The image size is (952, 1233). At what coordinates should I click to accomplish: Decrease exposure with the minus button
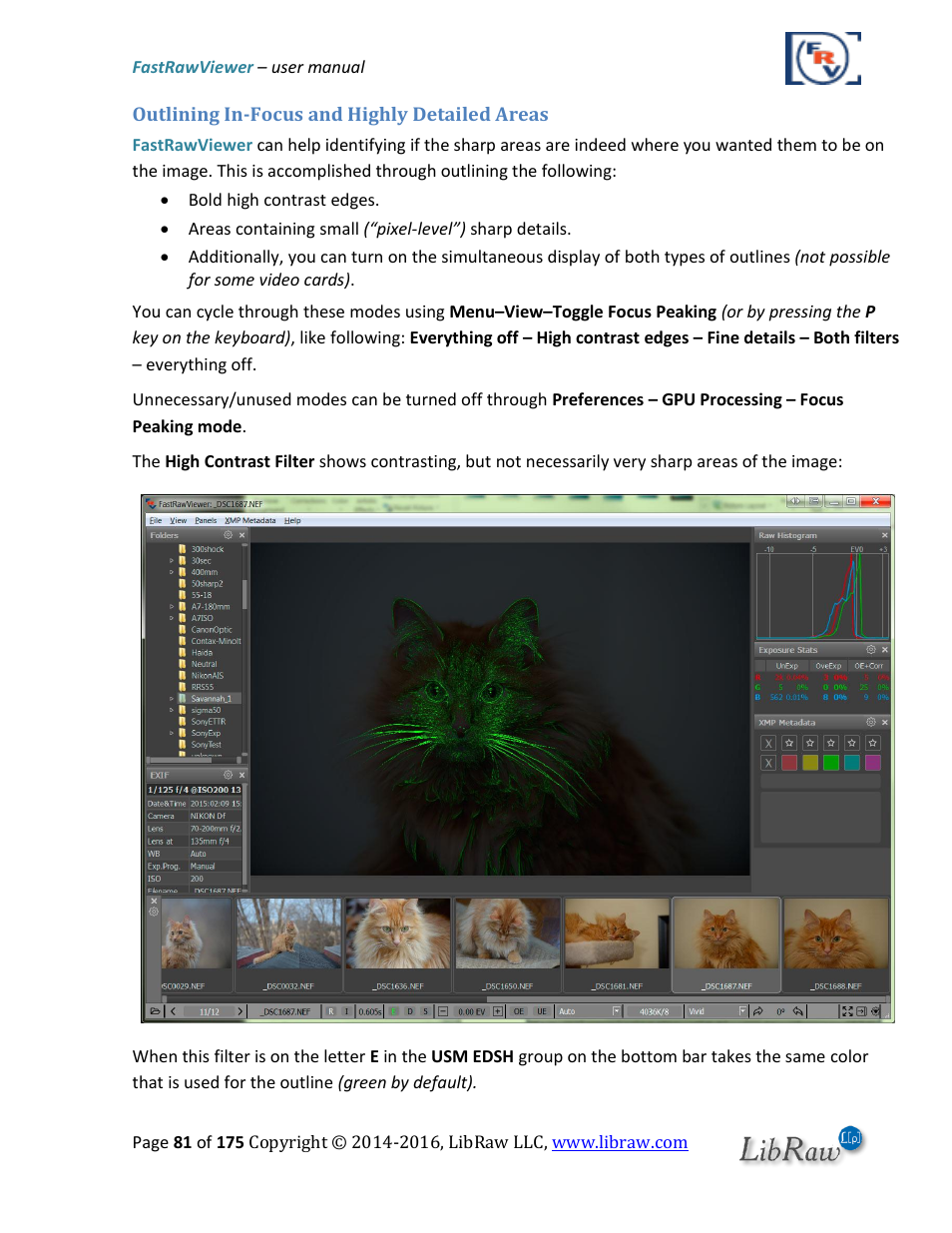click(443, 1011)
